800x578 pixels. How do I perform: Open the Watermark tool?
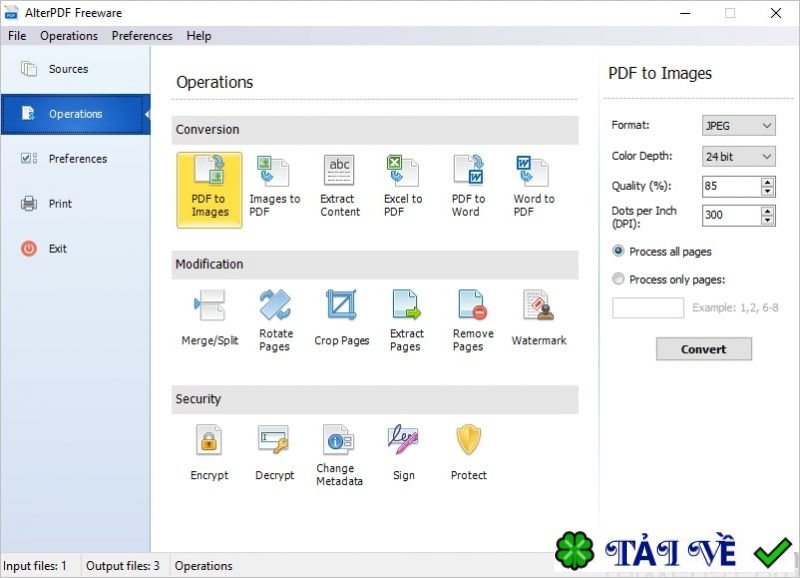click(538, 318)
